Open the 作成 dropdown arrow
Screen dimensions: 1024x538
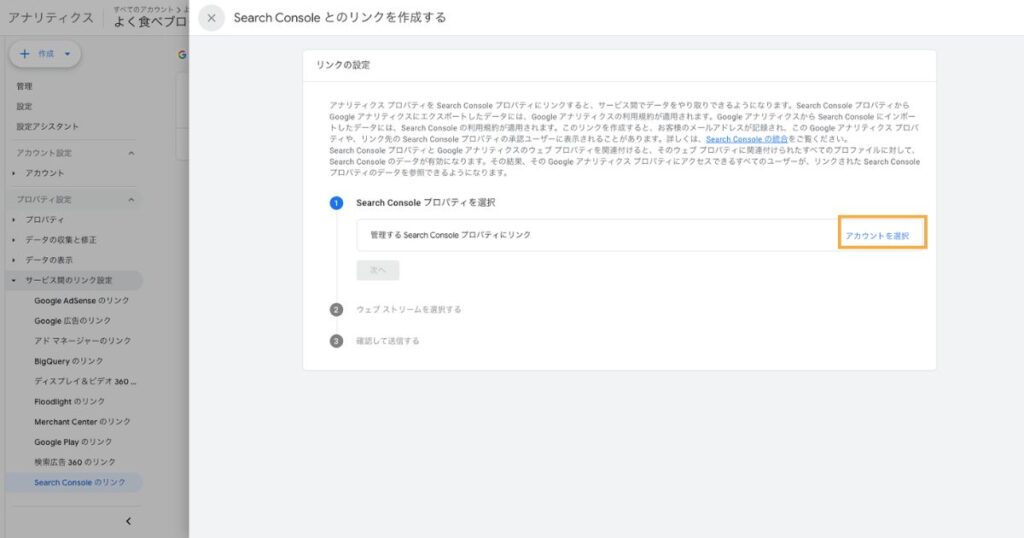(67, 54)
